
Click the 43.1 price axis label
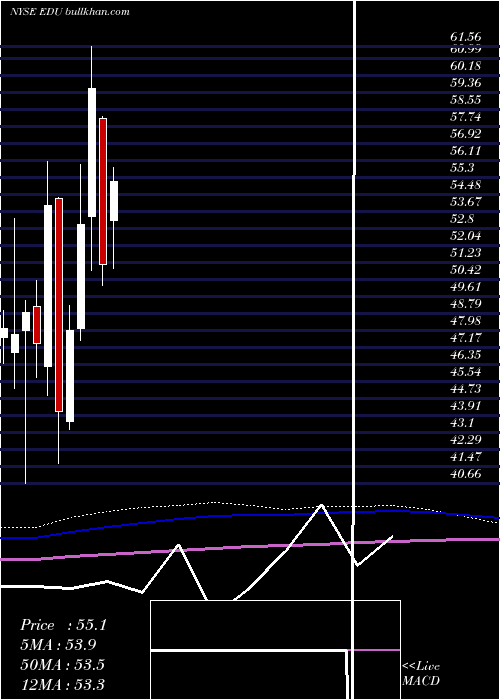click(462, 422)
